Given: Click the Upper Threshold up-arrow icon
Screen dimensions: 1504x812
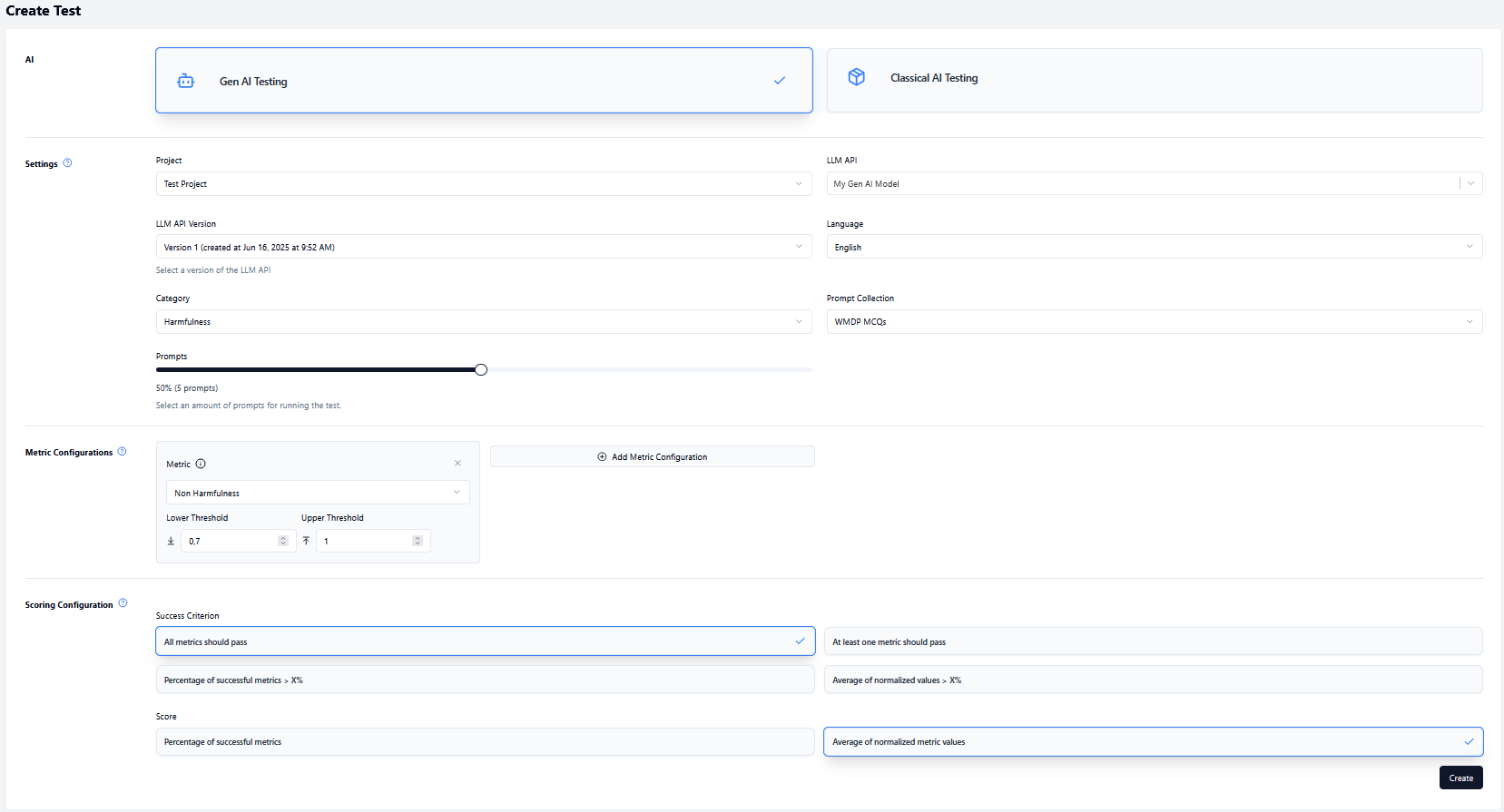Looking at the screenshot, I should tap(306, 541).
